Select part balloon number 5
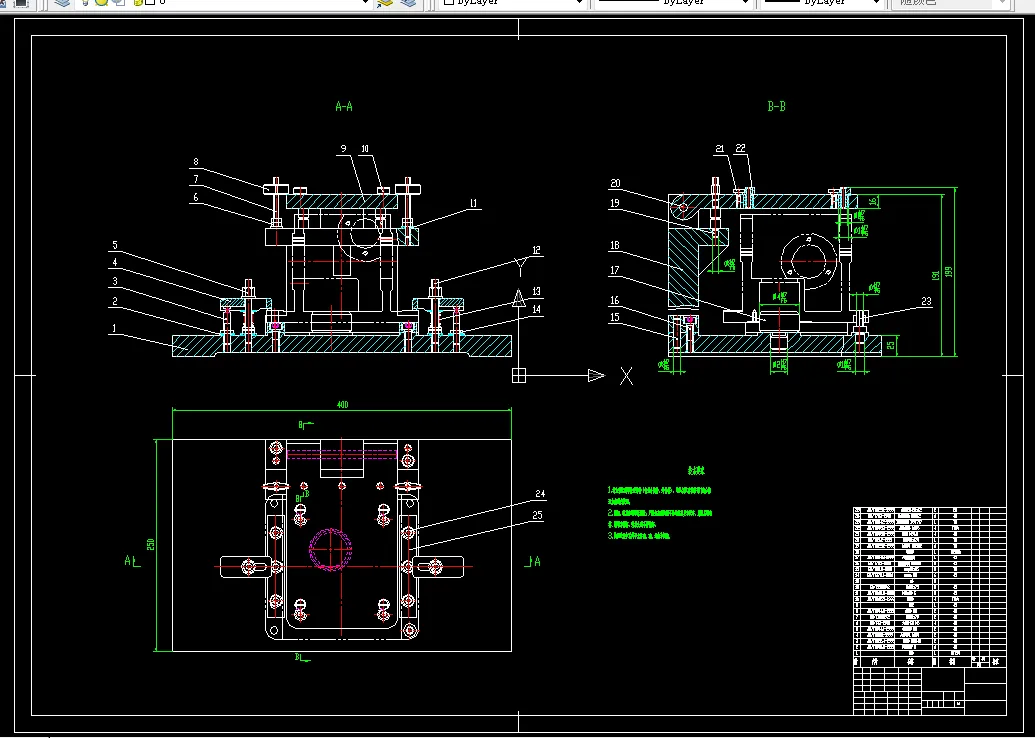1035x738 pixels. [x=115, y=245]
